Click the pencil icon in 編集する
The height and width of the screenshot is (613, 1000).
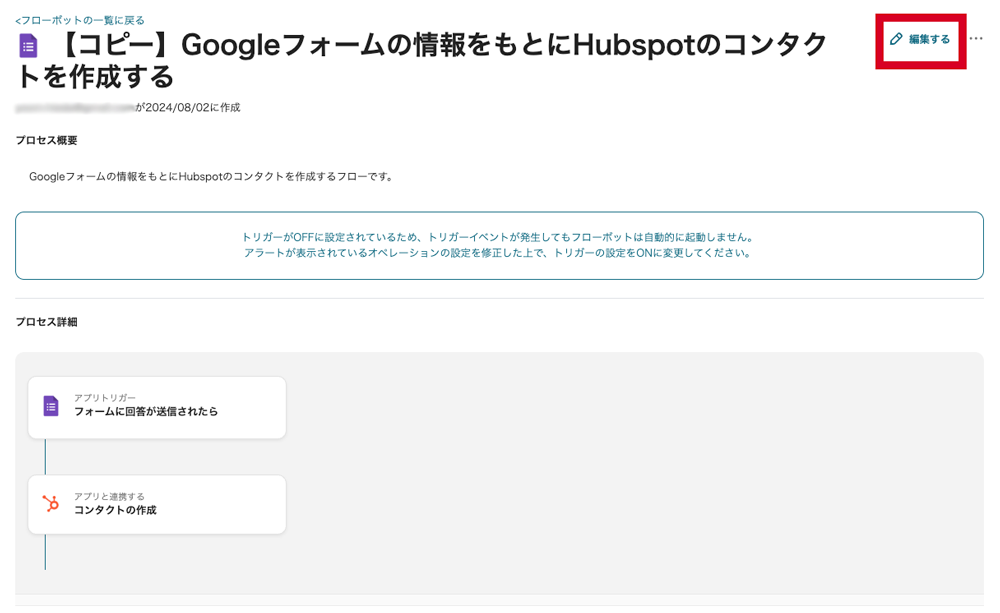tap(896, 40)
